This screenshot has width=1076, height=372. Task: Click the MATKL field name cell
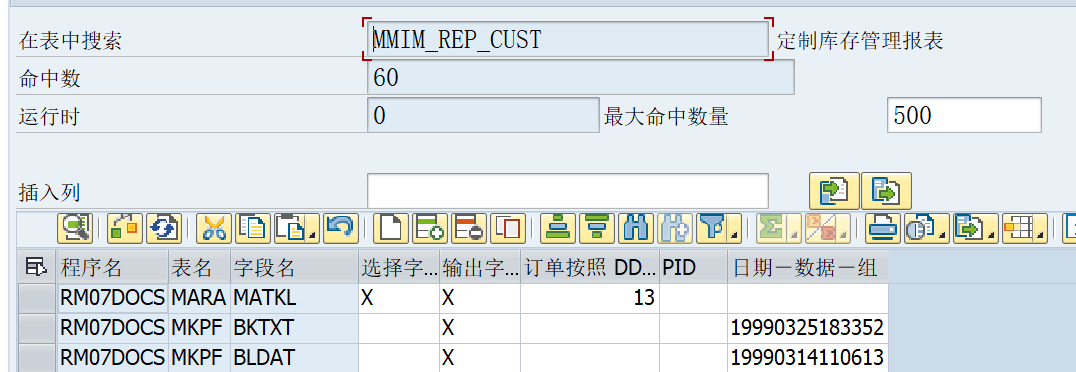[x=294, y=298]
